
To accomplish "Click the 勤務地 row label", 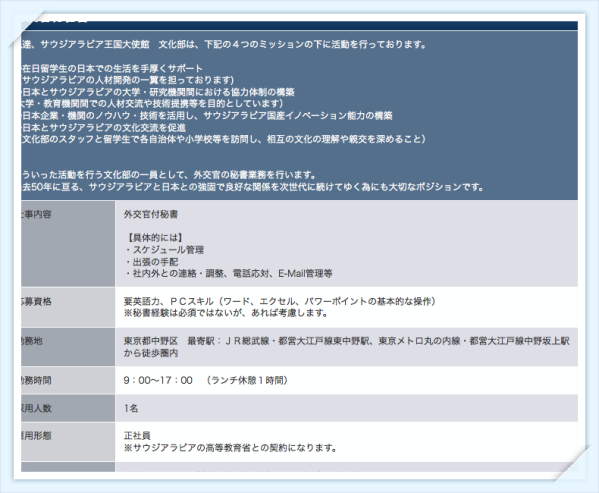I will 32,341.
